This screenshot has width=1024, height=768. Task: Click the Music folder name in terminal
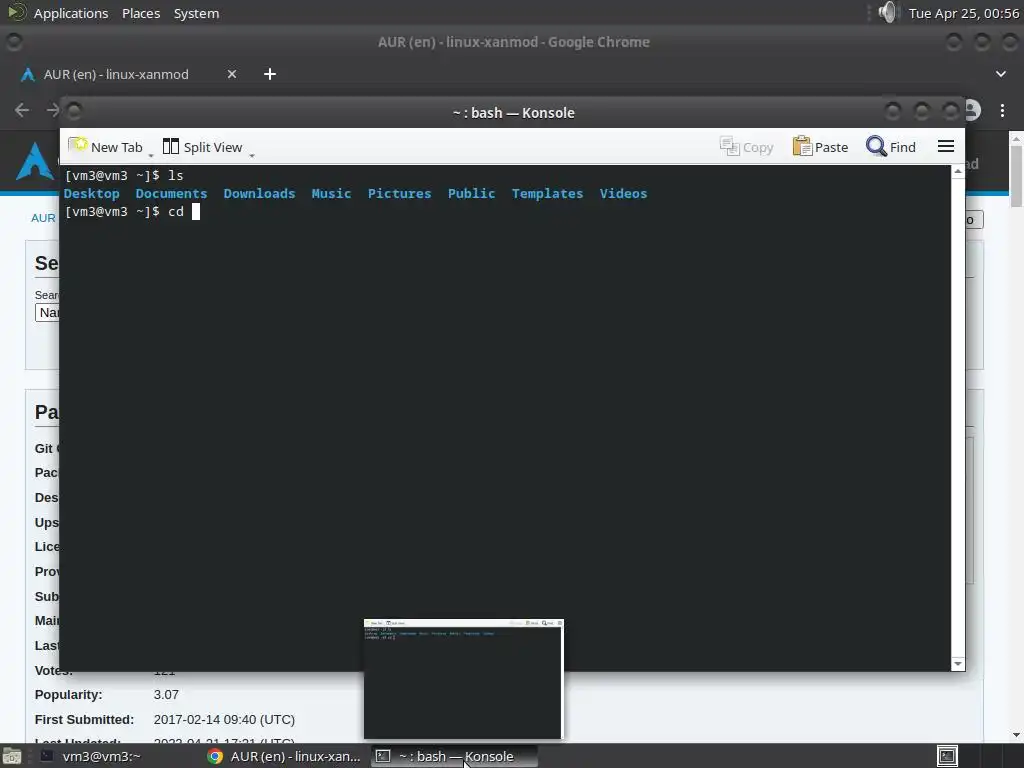coord(331,193)
